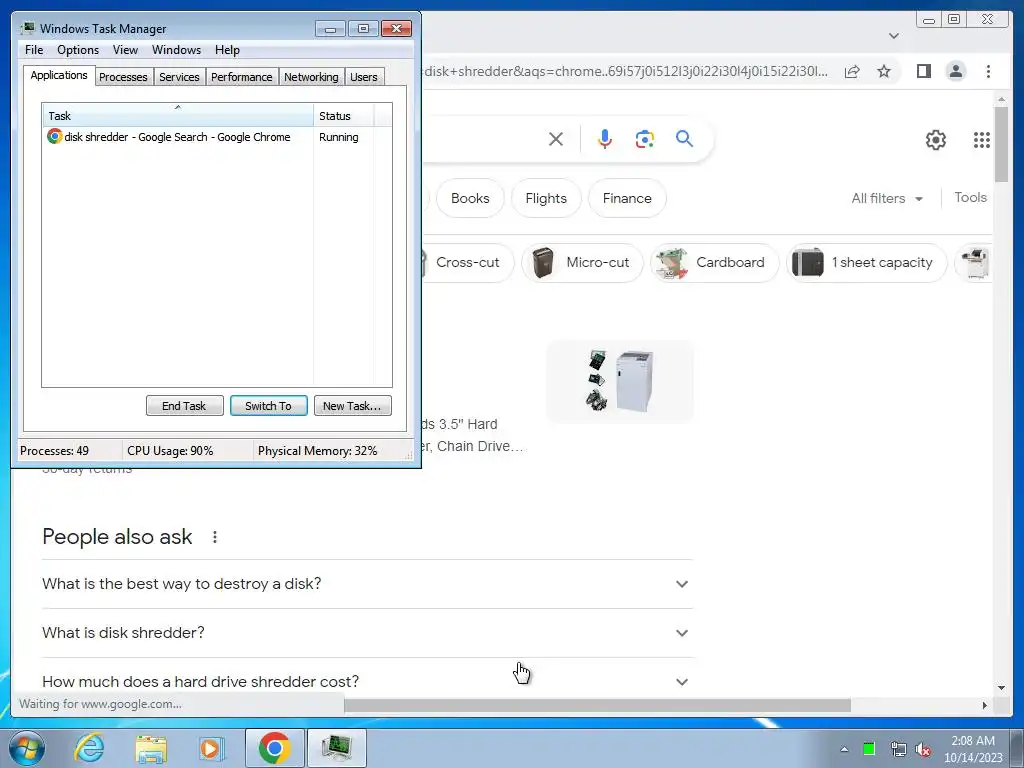Switch to the Users tab
The height and width of the screenshot is (768, 1024).
pos(364,77)
